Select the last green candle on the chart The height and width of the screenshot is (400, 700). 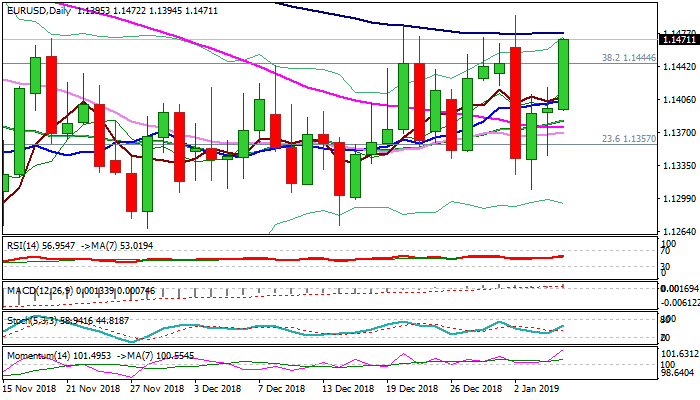563,75
